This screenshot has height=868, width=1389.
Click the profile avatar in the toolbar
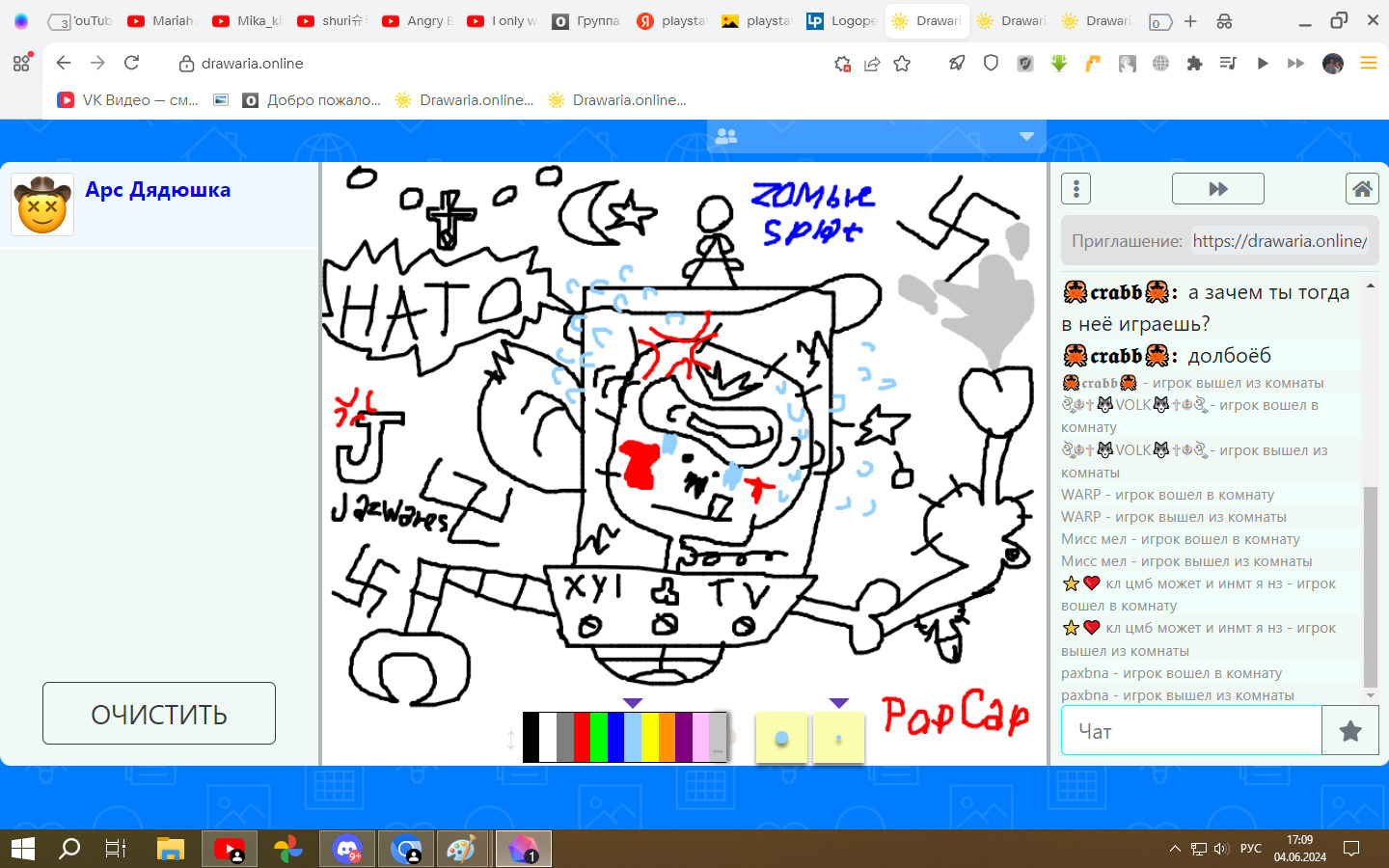(x=1333, y=64)
